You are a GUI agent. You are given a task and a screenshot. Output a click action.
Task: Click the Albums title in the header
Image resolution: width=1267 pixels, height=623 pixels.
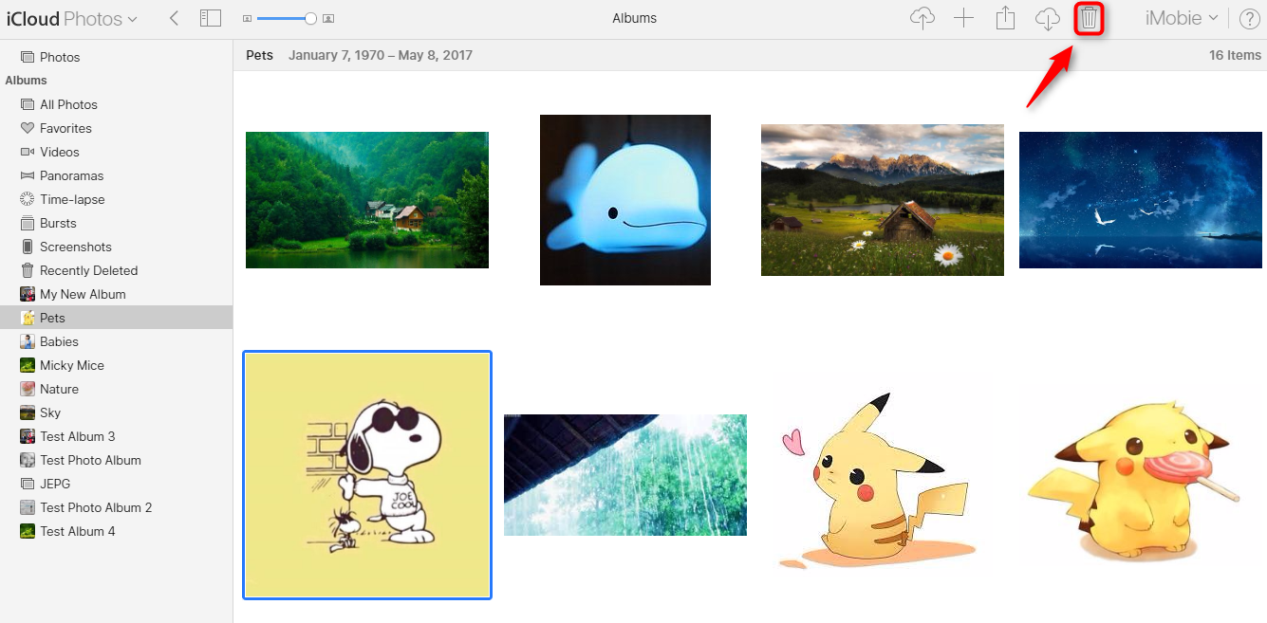[x=635, y=18]
